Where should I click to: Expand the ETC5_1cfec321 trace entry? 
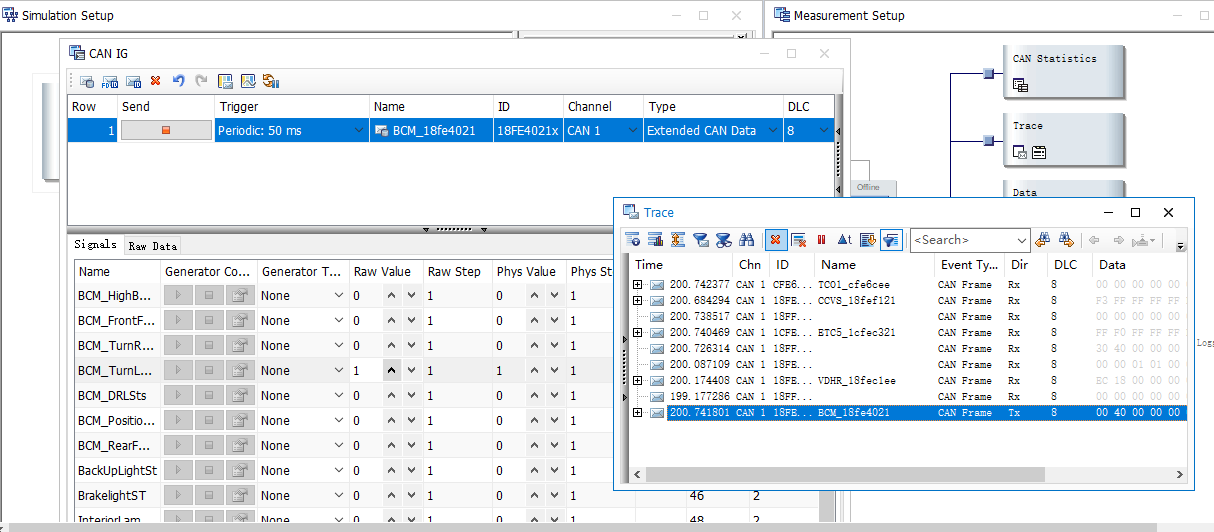[638, 333]
